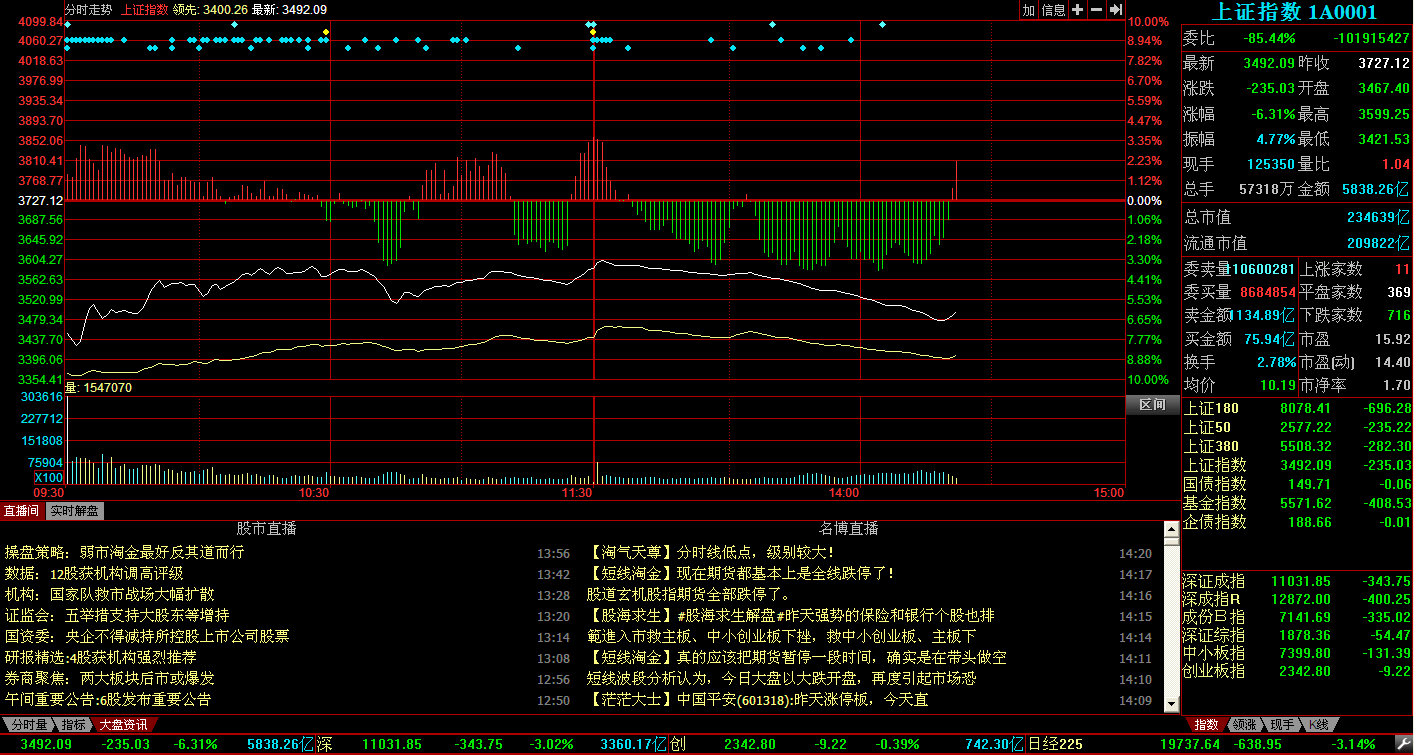
Task: Click the 区间 range button
Action: click(x=1152, y=405)
